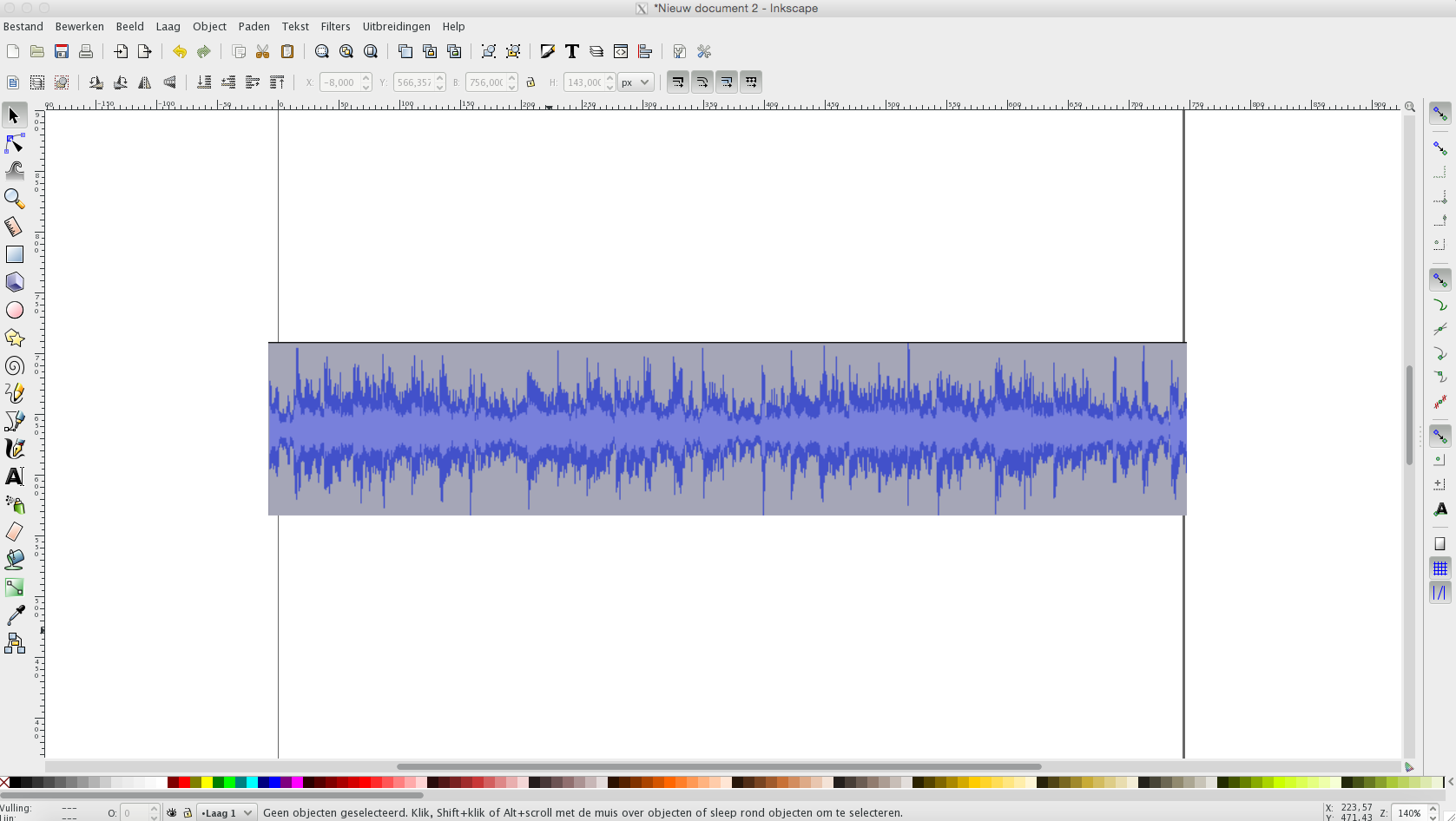Select the Eraser tool
1456x821 pixels.
point(14,532)
